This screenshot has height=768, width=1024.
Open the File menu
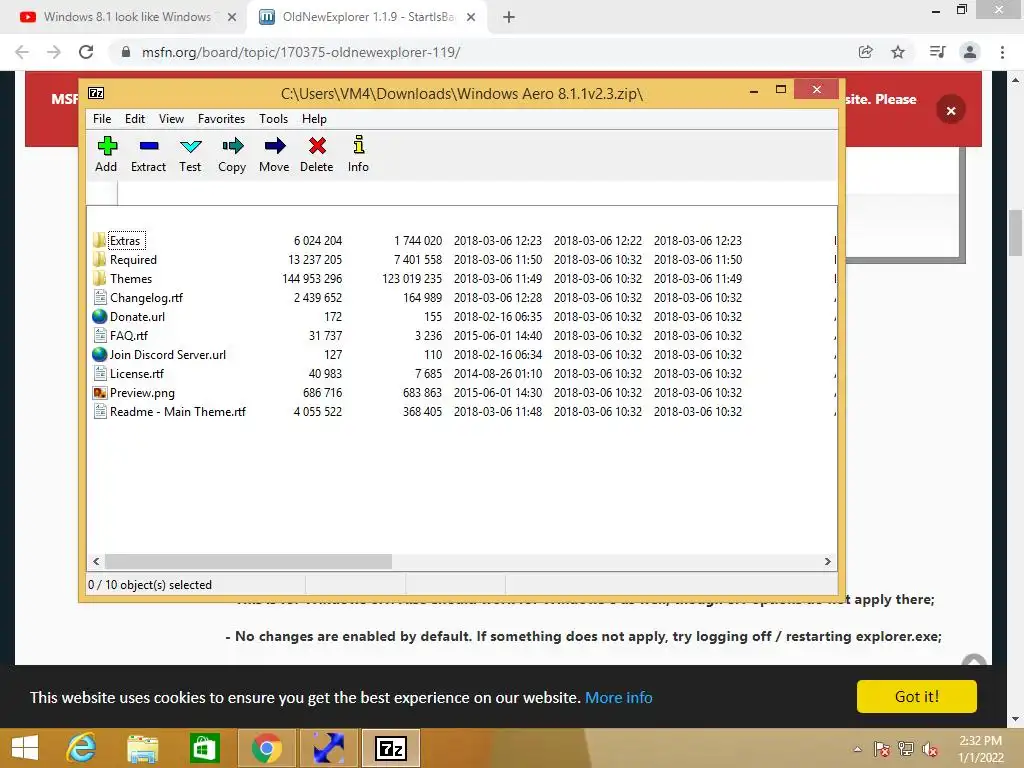click(102, 119)
